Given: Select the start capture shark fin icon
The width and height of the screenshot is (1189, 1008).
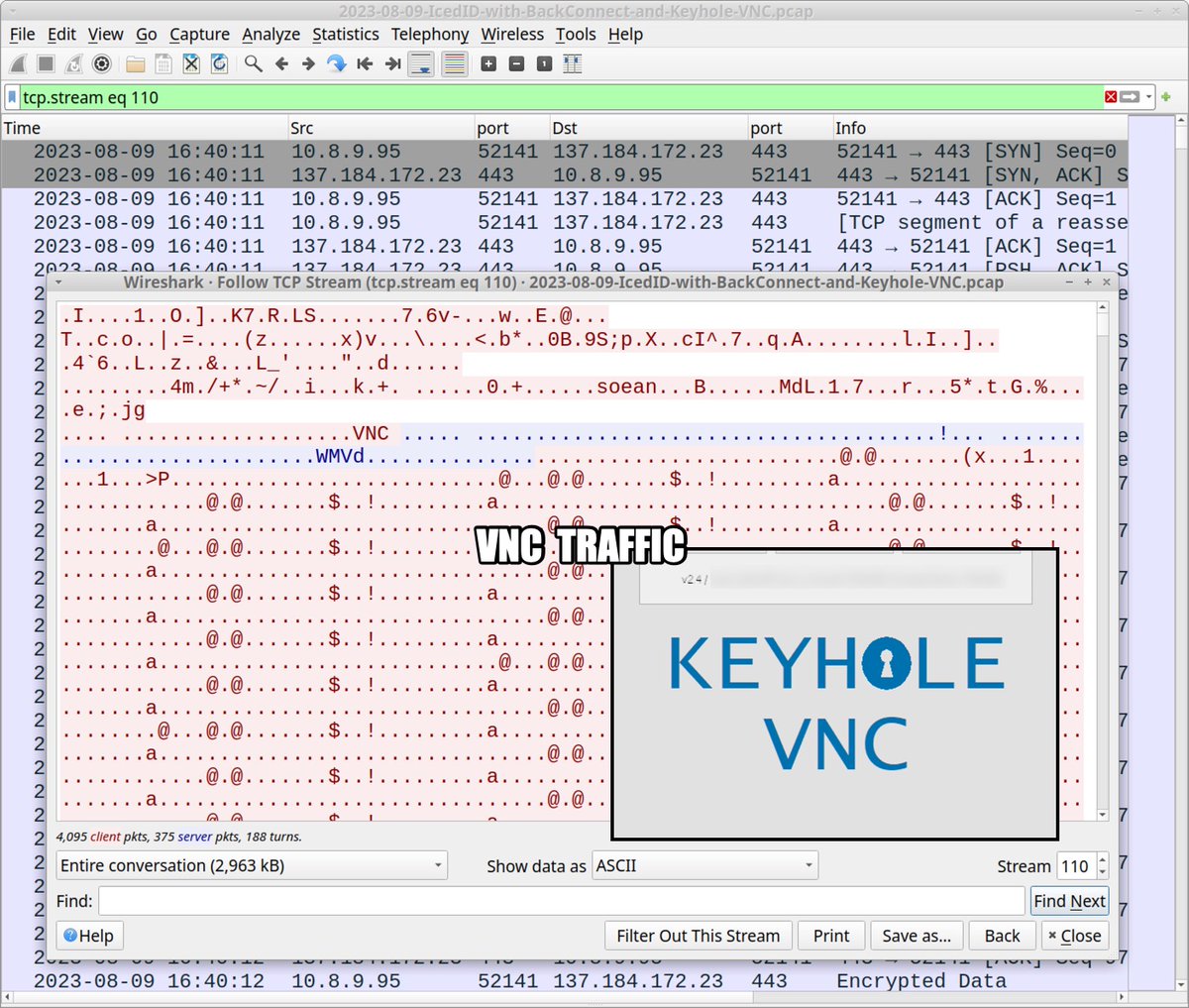Looking at the screenshot, I should click(17, 63).
